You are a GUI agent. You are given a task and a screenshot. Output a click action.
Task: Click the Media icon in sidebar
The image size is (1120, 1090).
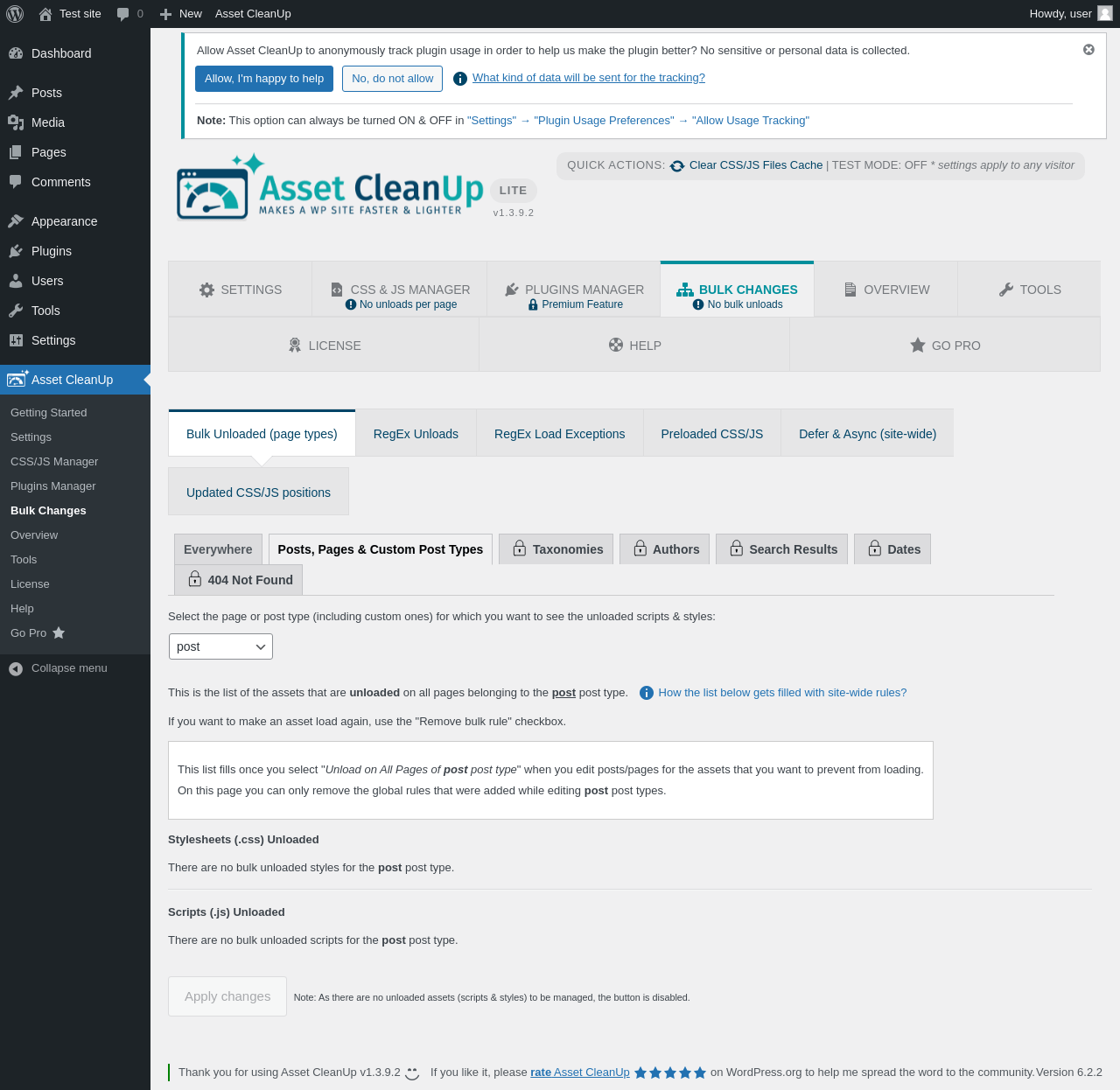(x=16, y=122)
